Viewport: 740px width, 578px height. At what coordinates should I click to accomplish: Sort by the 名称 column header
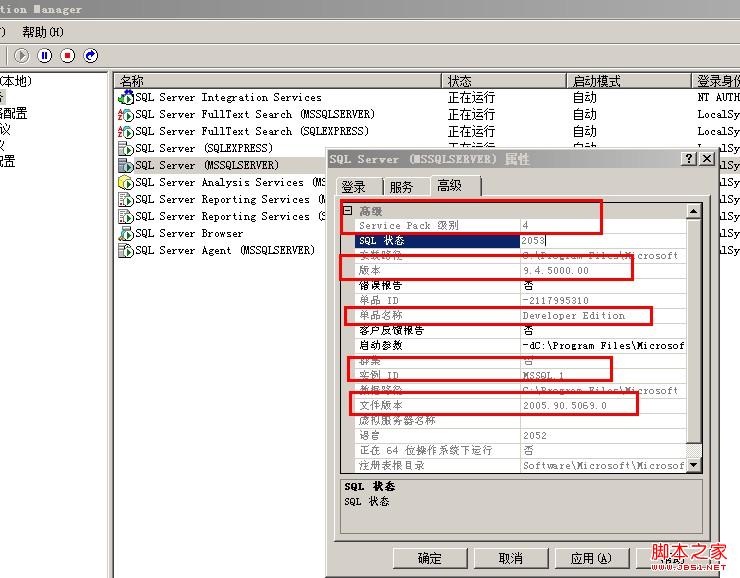277,81
